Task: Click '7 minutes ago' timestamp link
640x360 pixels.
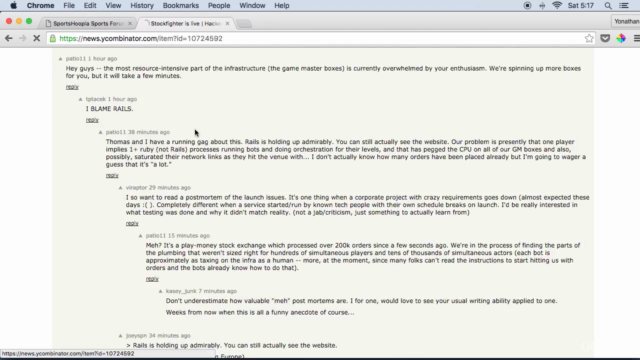Action: [218, 291]
